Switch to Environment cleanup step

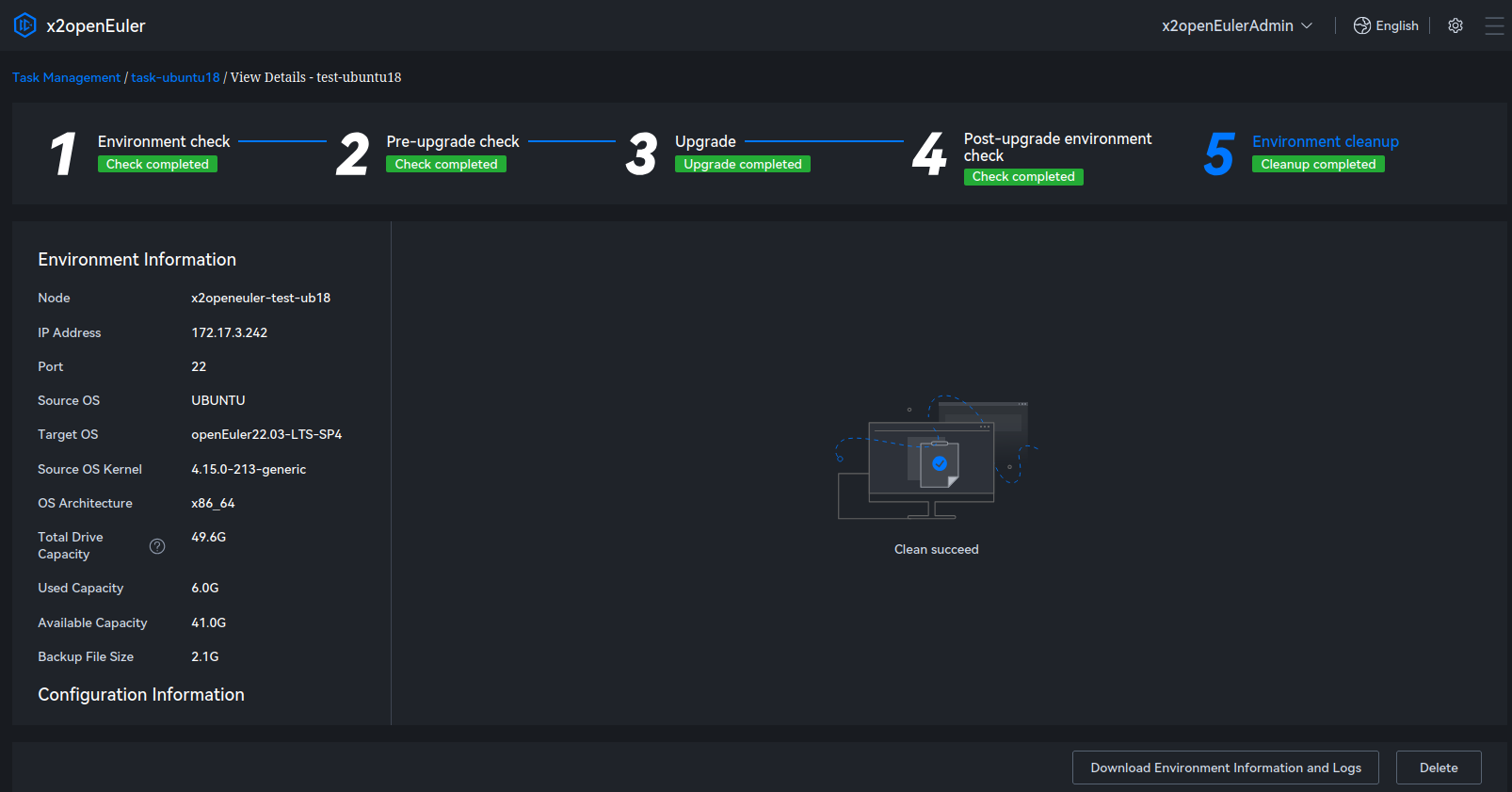coord(1325,141)
